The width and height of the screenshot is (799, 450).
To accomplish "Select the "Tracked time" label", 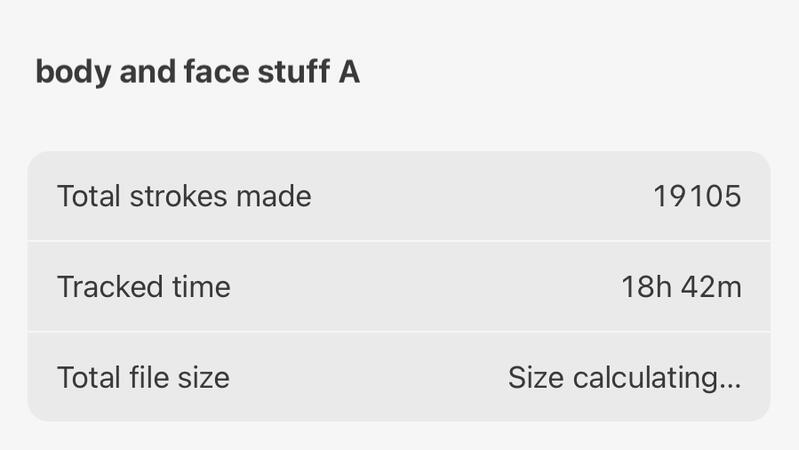I will click(144, 287).
